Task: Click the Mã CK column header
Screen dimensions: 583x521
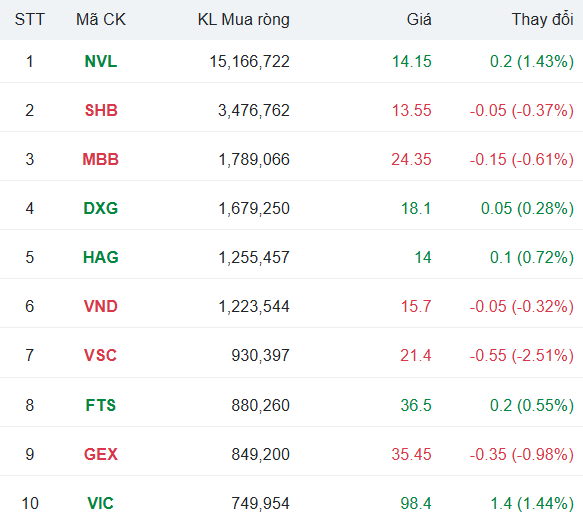Action: [x=101, y=19]
